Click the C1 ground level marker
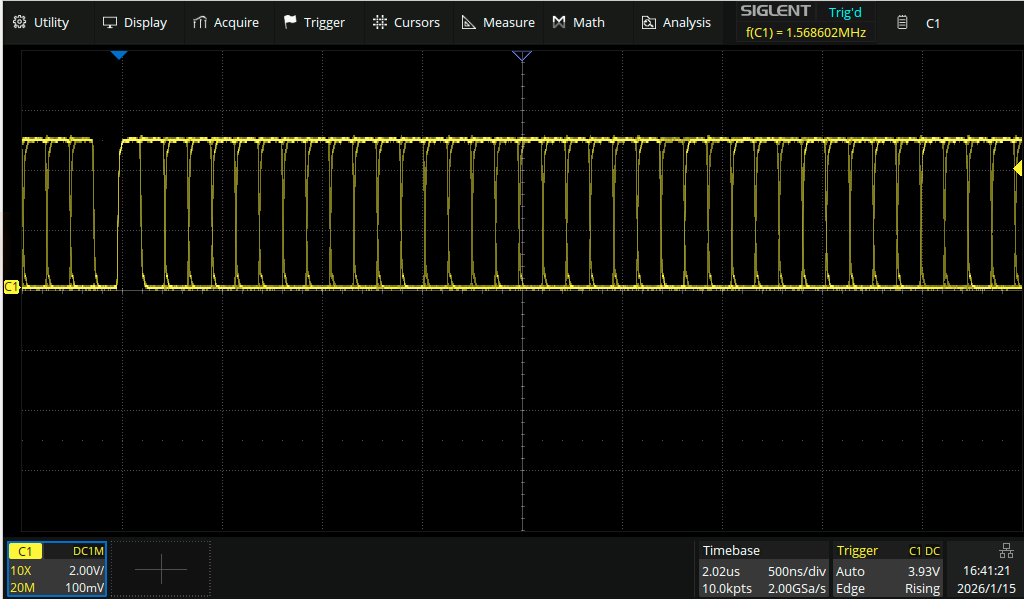Screen dimensions: 1024x599 click(x=11, y=287)
